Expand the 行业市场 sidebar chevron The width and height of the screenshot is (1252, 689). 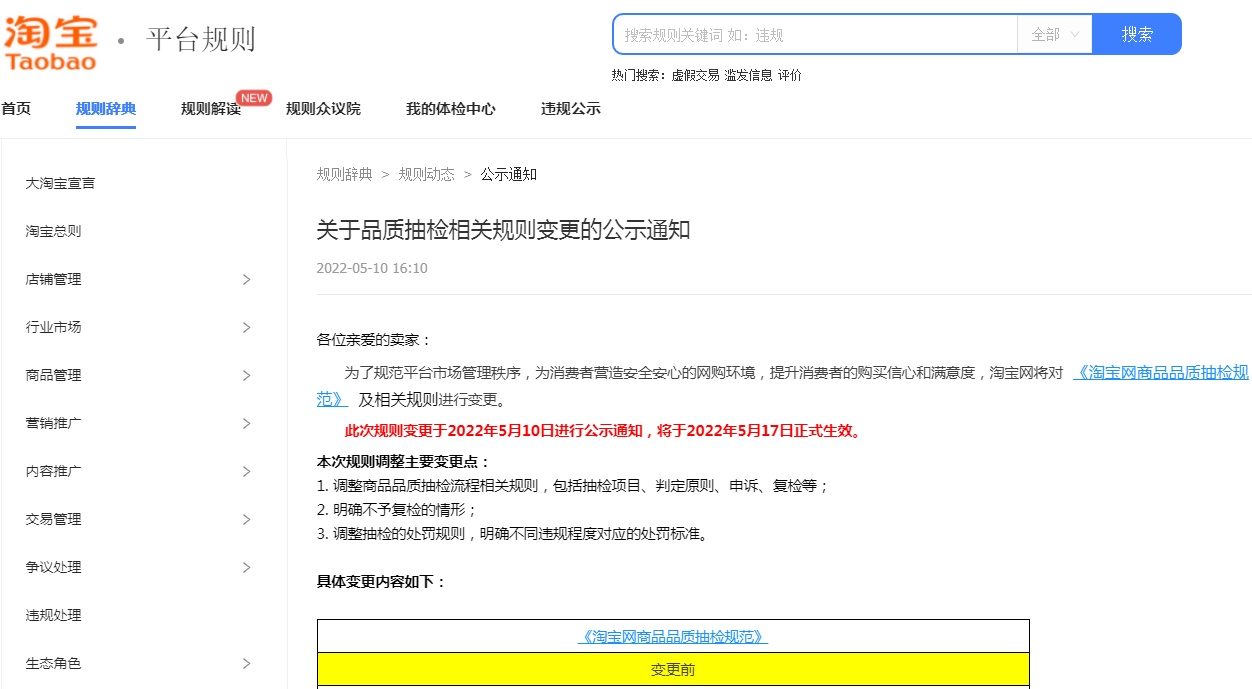(x=247, y=327)
